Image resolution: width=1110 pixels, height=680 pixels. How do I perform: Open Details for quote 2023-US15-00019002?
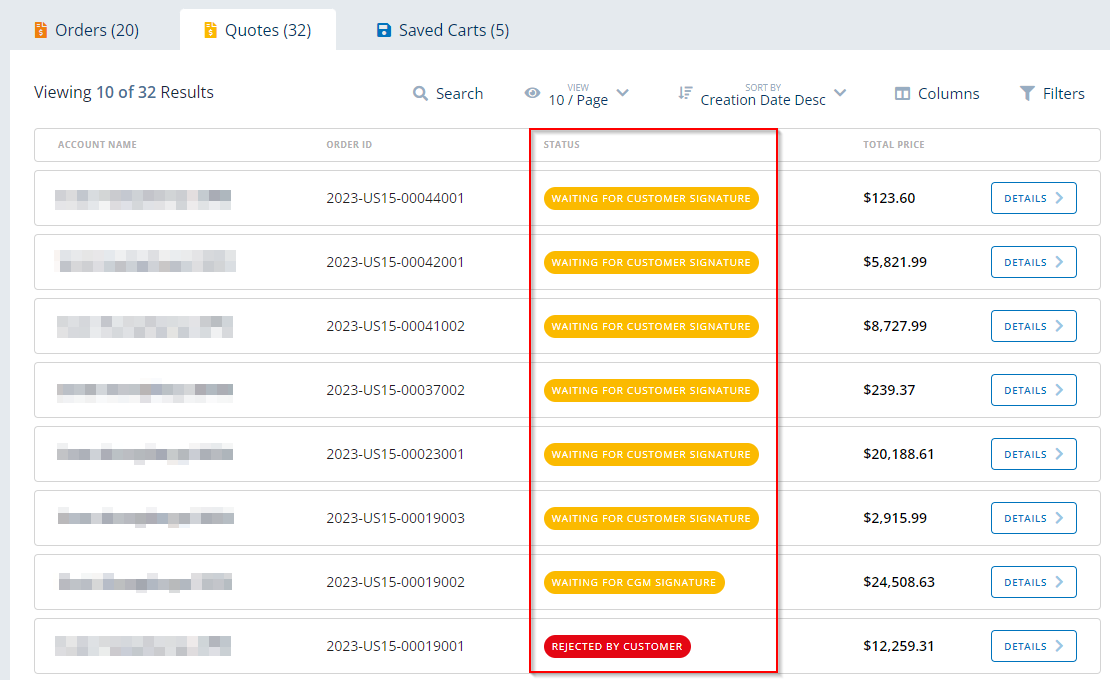[x=1034, y=582]
